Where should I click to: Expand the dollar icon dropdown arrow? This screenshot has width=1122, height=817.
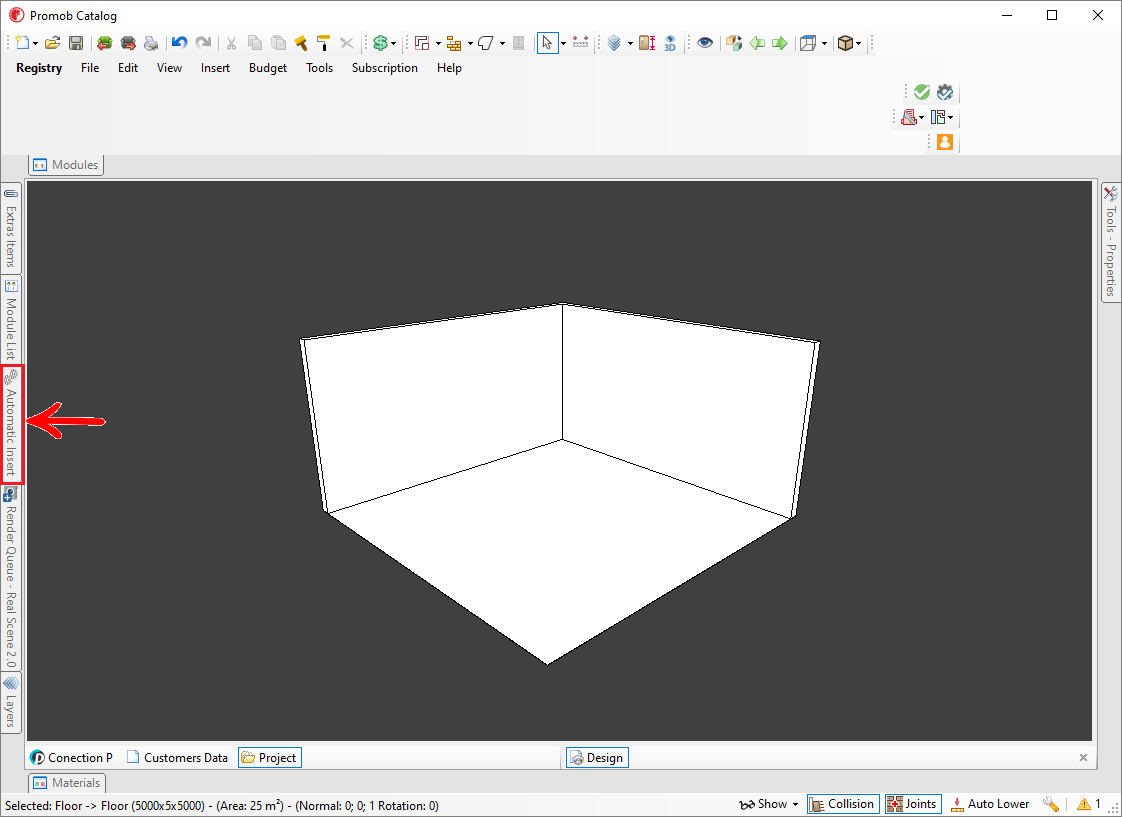(393, 44)
